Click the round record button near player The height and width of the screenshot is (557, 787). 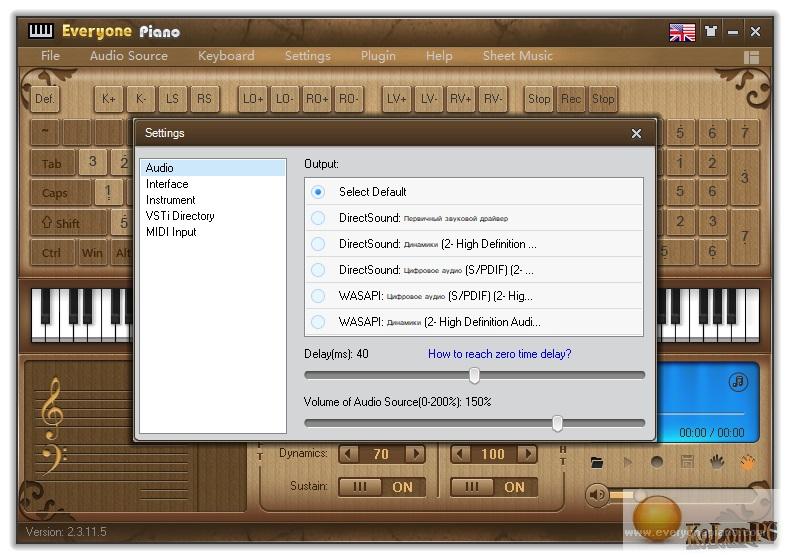[x=657, y=462]
